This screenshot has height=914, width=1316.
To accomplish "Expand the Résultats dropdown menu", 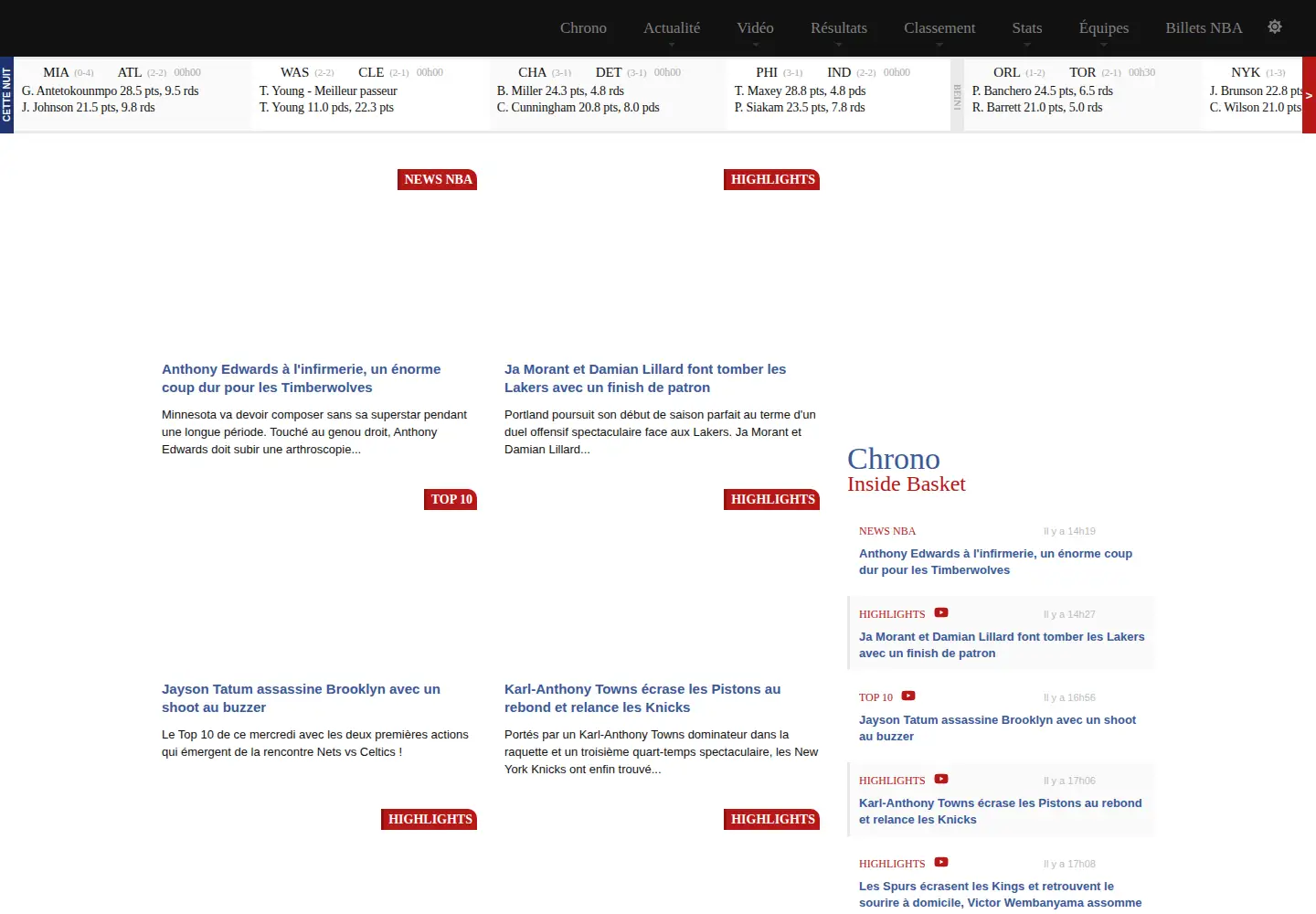I will coord(839,28).
